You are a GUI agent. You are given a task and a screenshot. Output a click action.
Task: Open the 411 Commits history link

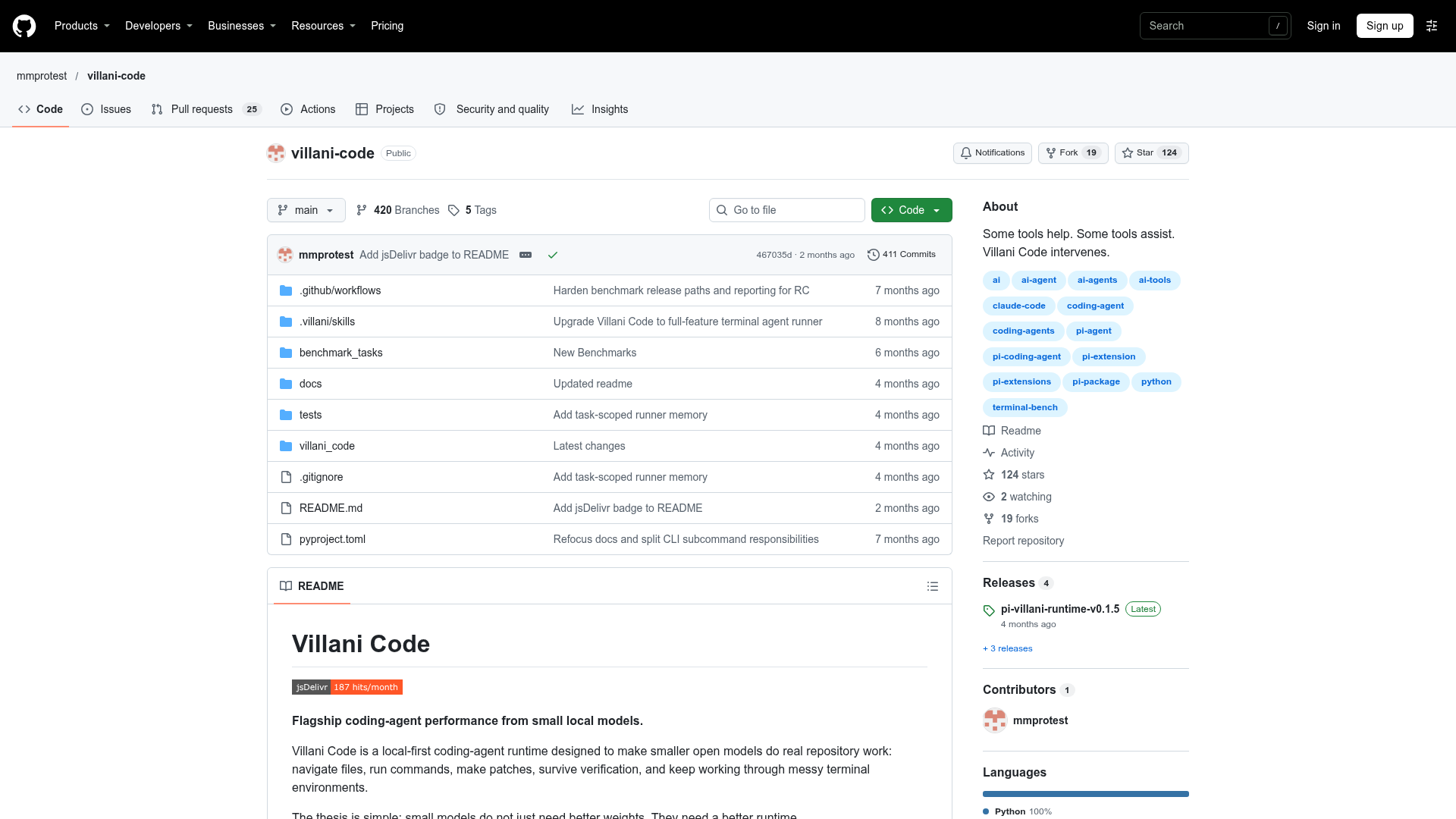point(902,255)
